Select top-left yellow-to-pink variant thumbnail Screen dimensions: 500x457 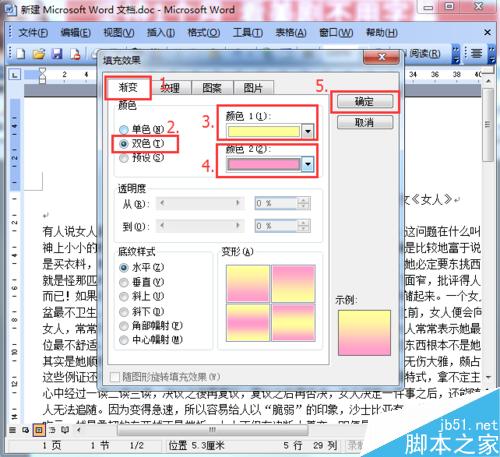click(248, 283)
